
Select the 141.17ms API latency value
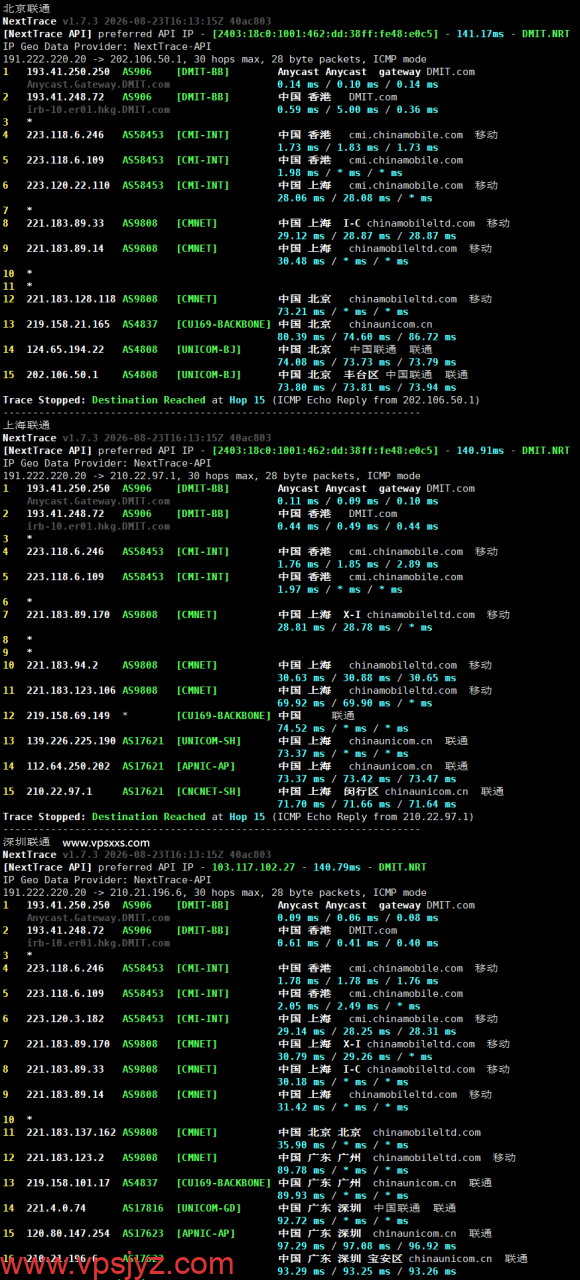click(481, 34)
